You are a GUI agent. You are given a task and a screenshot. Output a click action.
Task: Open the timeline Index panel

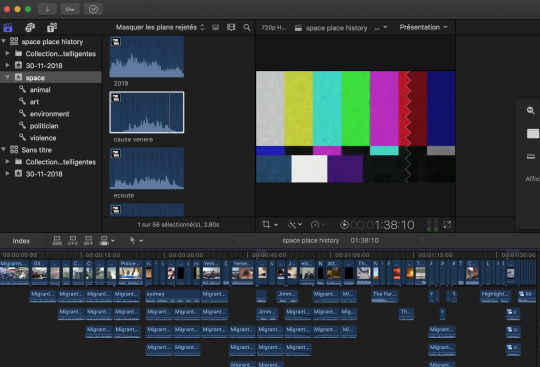point(21,241)
